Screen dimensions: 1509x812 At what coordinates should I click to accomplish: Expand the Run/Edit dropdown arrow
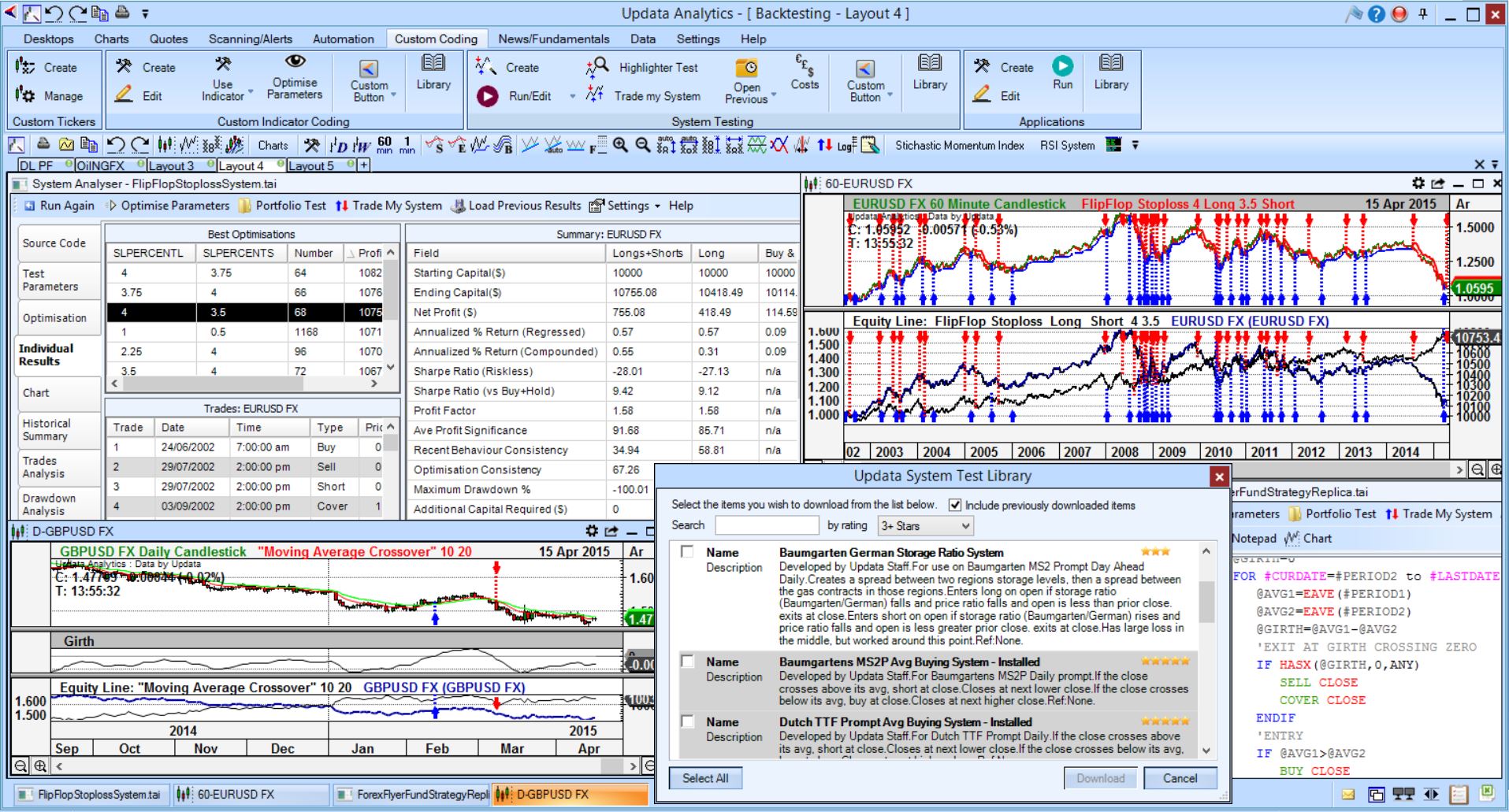[572, 96]
